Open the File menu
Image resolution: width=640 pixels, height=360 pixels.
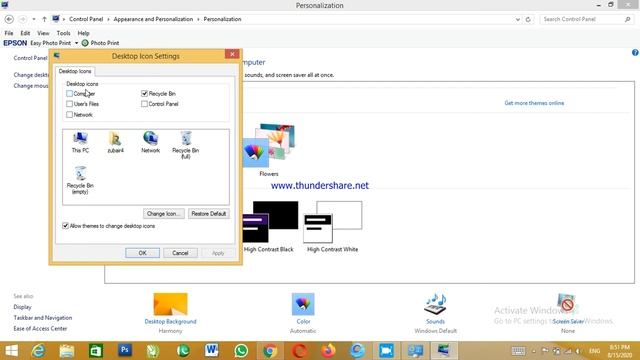pos(9,33)
